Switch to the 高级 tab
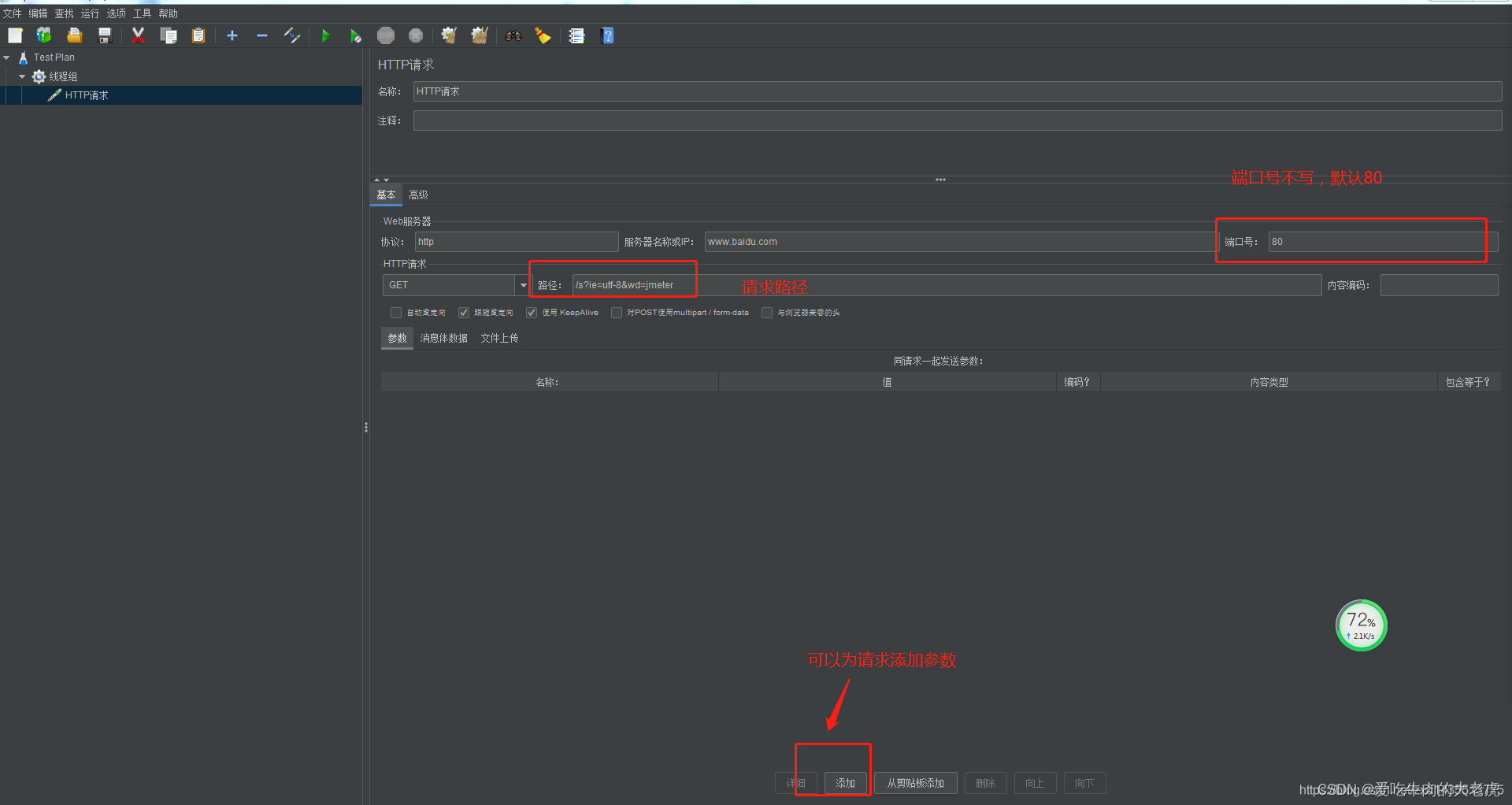This screenshot has width=1512, height=805. tap(418, 195)
